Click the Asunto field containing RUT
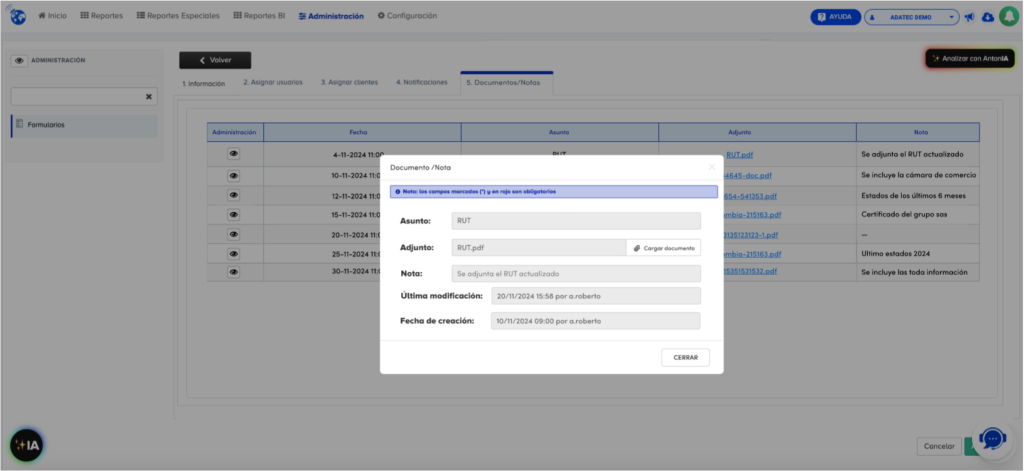1024x471 pixels. [x=576, y=221]
